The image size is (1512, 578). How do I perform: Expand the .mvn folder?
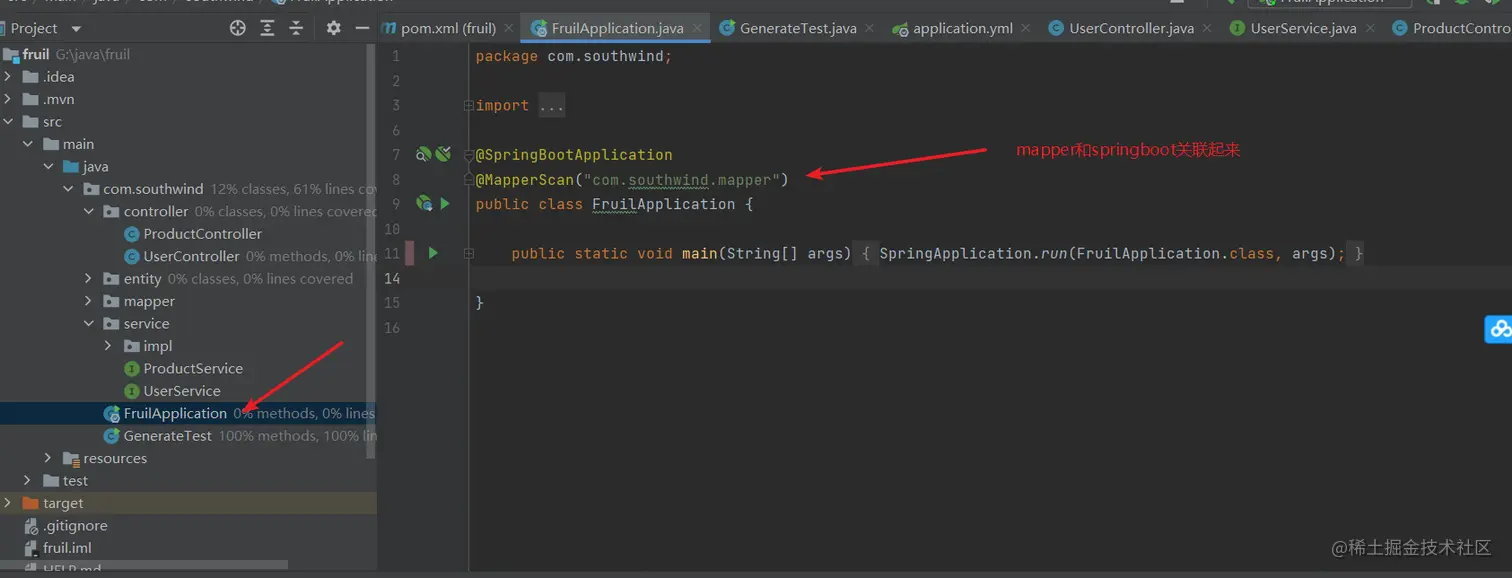(x=8, y=99)
